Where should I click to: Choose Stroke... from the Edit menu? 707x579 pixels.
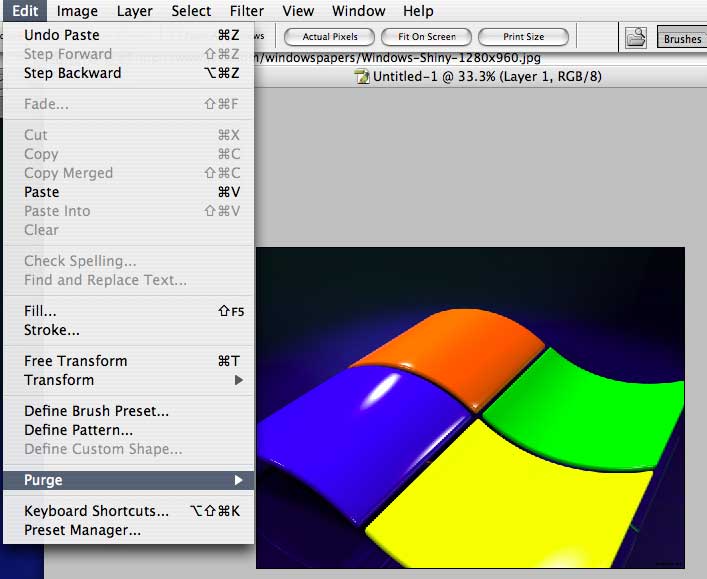tap(129, 330)
